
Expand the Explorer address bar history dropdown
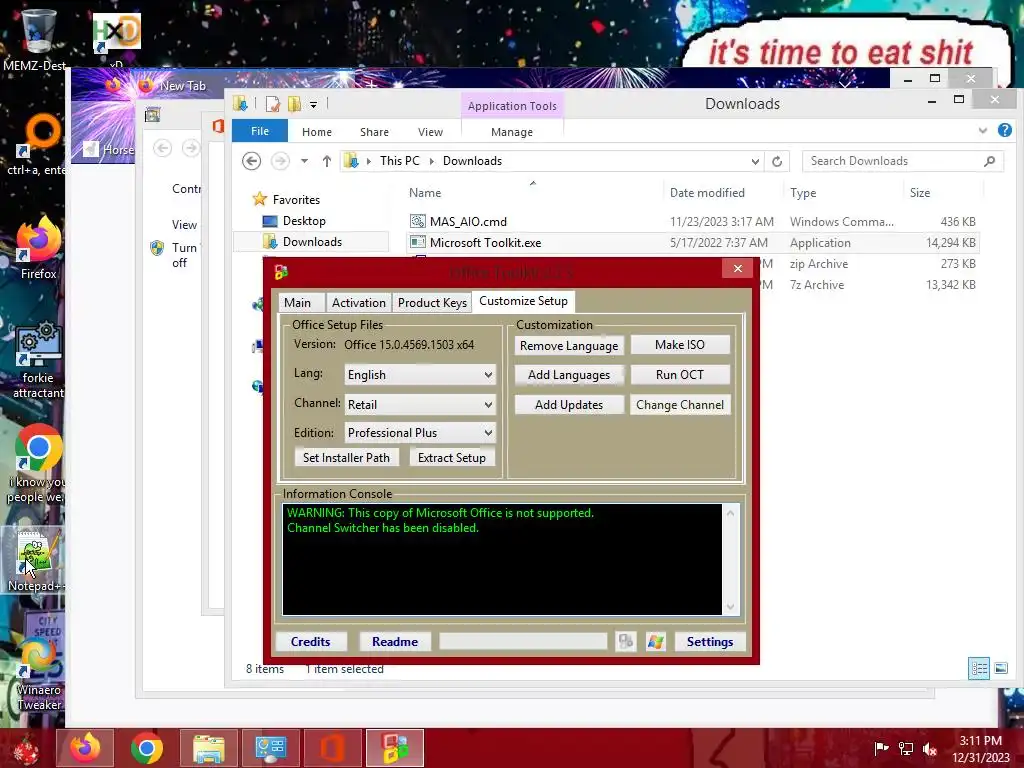click(x=755, y=161)
